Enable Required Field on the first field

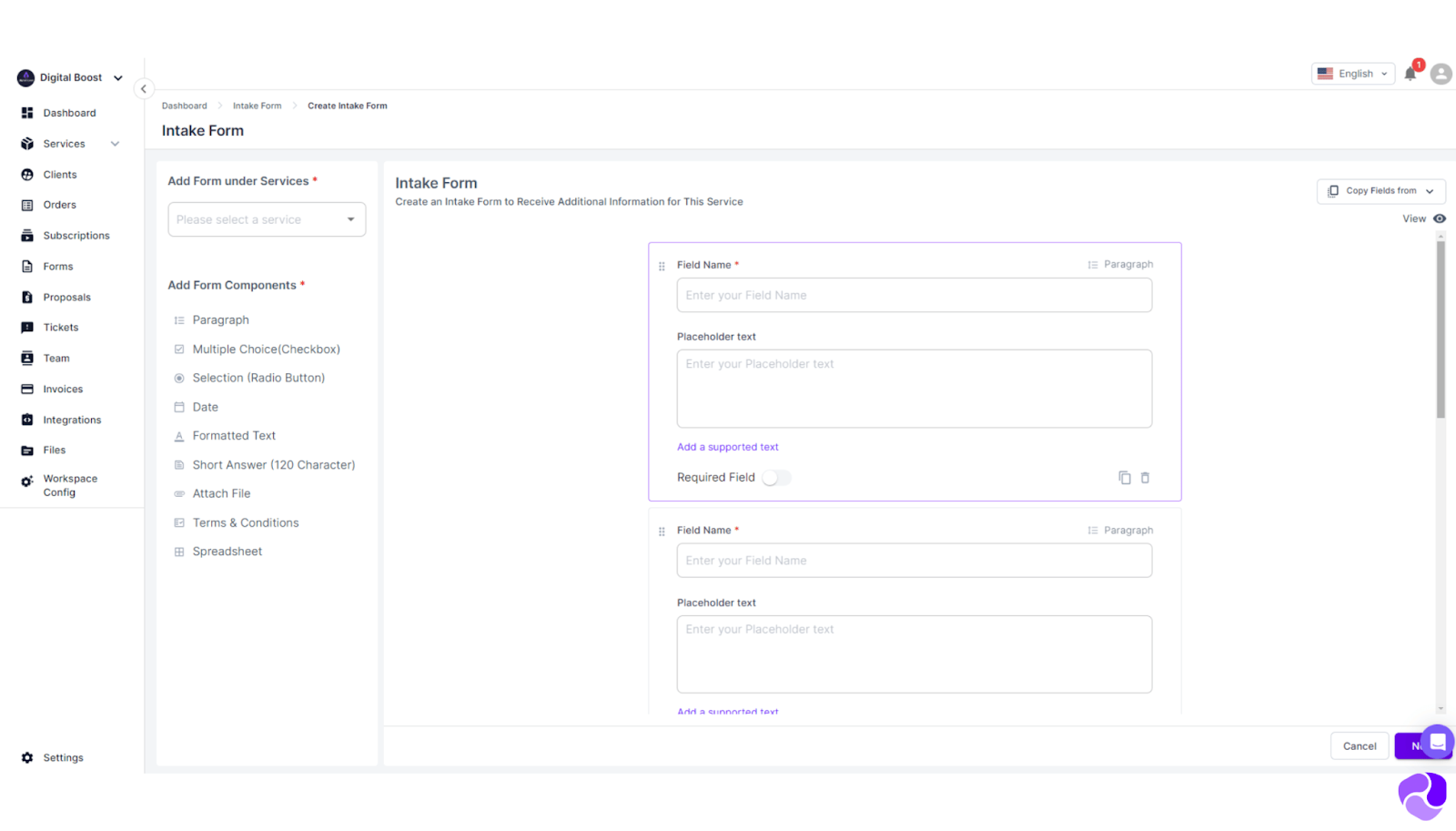point(777,477)
